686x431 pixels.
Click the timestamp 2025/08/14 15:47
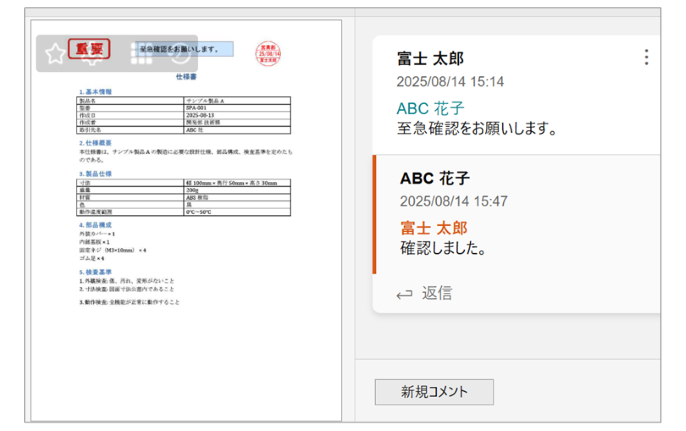click(454, 201)
